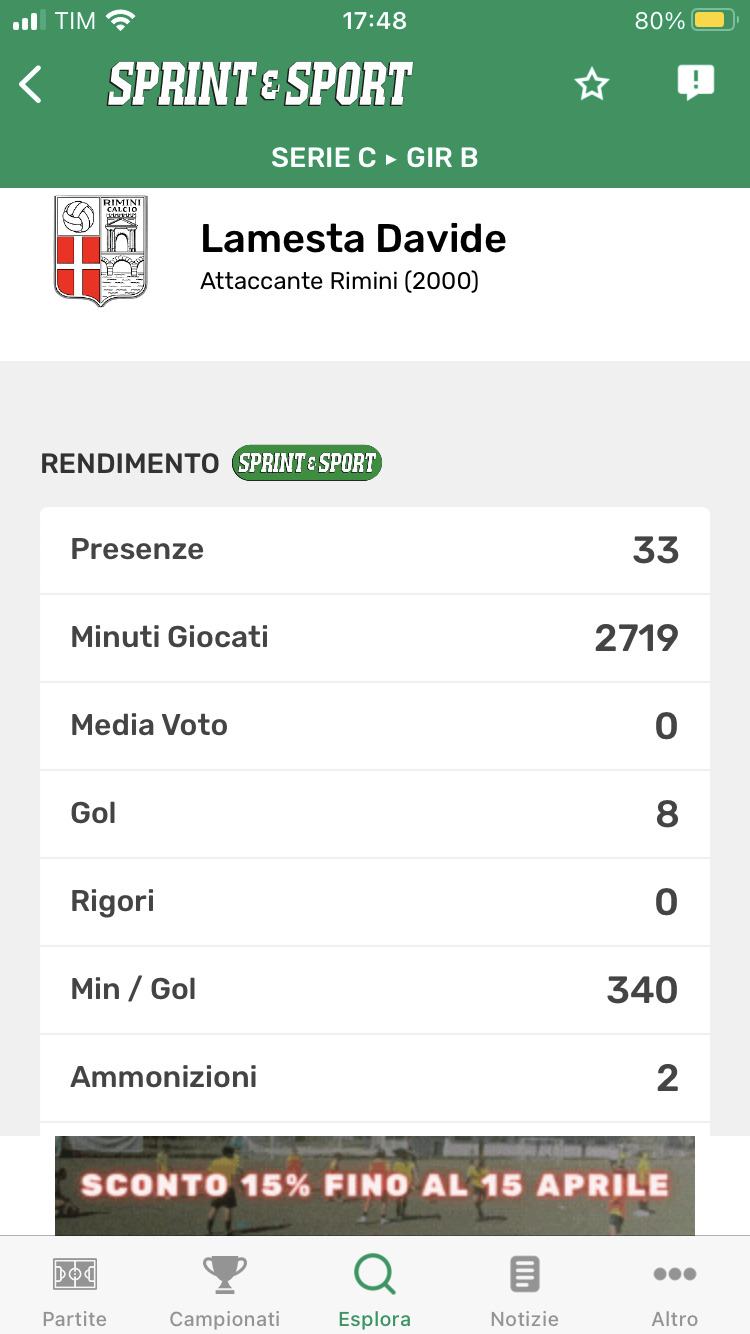Viewport: 750px width, 1334px height.
Task: Tap the Gol stat row
Action: click(375, 814)
